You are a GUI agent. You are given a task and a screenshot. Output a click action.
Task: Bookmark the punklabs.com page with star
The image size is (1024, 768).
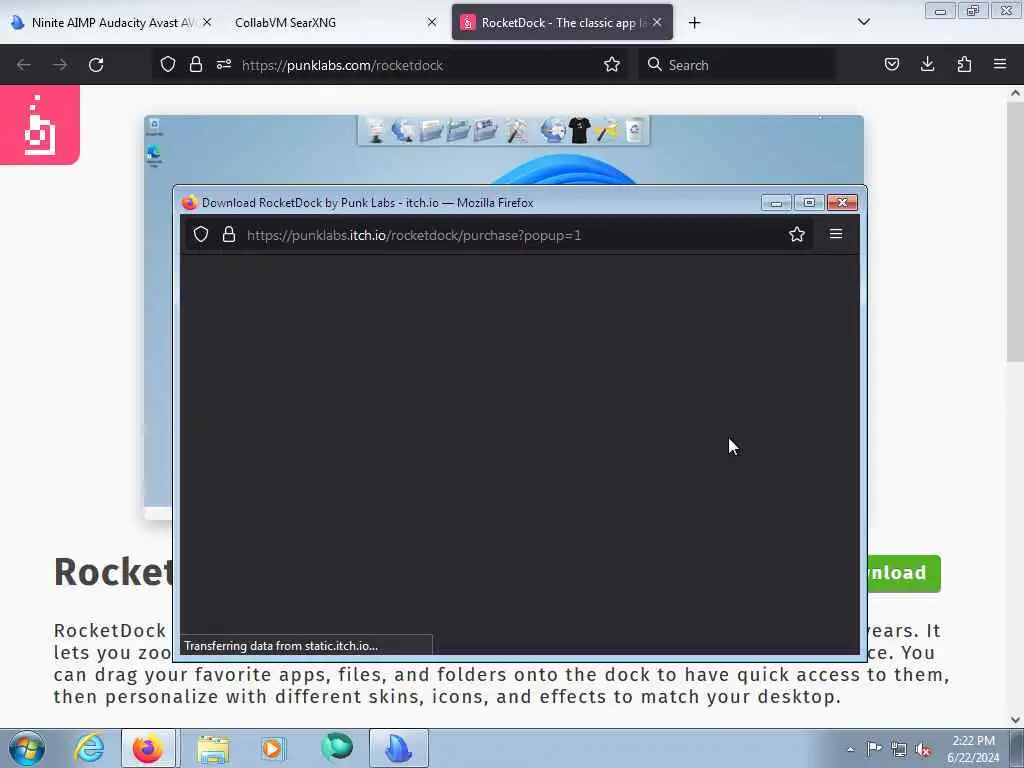point(612,65)
